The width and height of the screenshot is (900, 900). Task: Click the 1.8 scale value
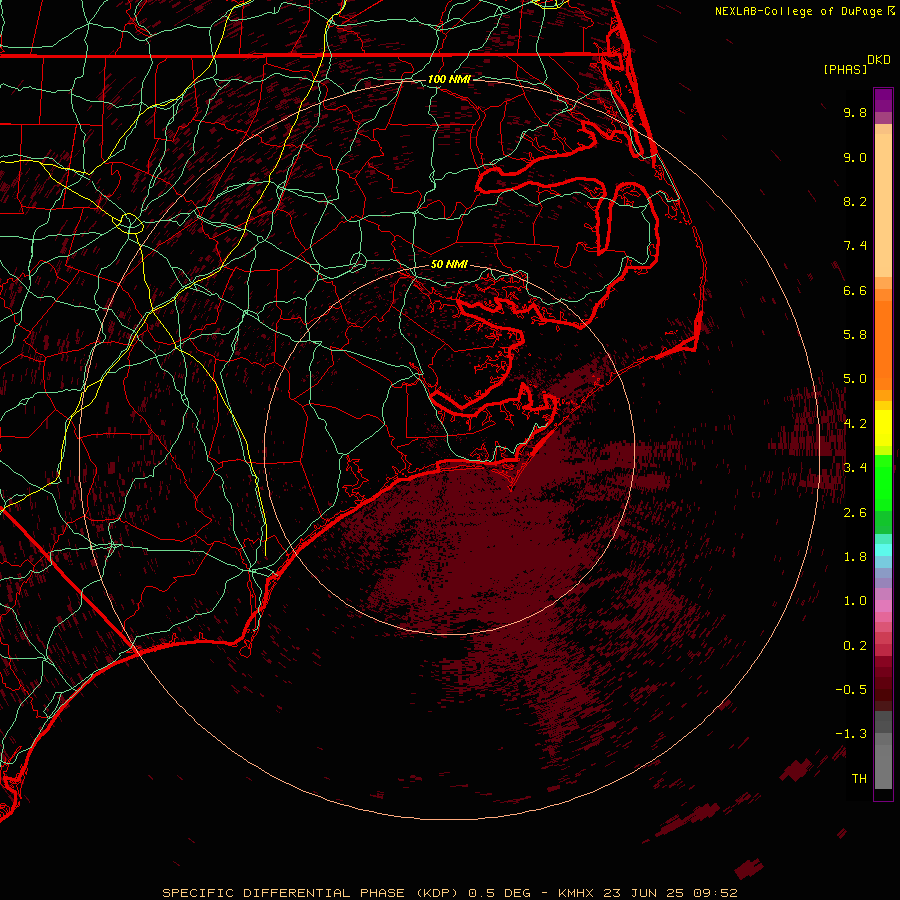point(855,557)
